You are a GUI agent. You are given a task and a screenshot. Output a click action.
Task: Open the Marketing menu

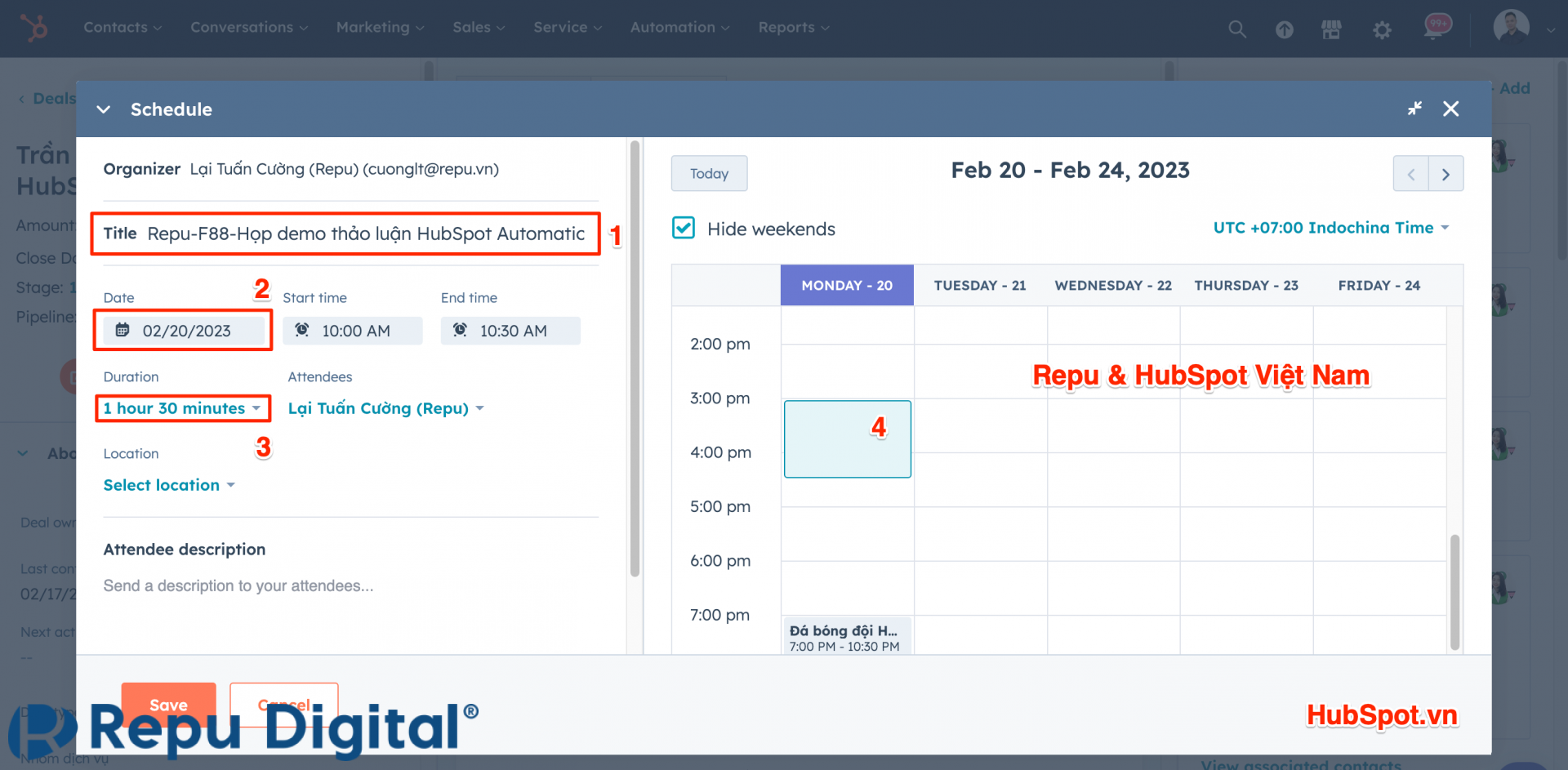[380, 27]
